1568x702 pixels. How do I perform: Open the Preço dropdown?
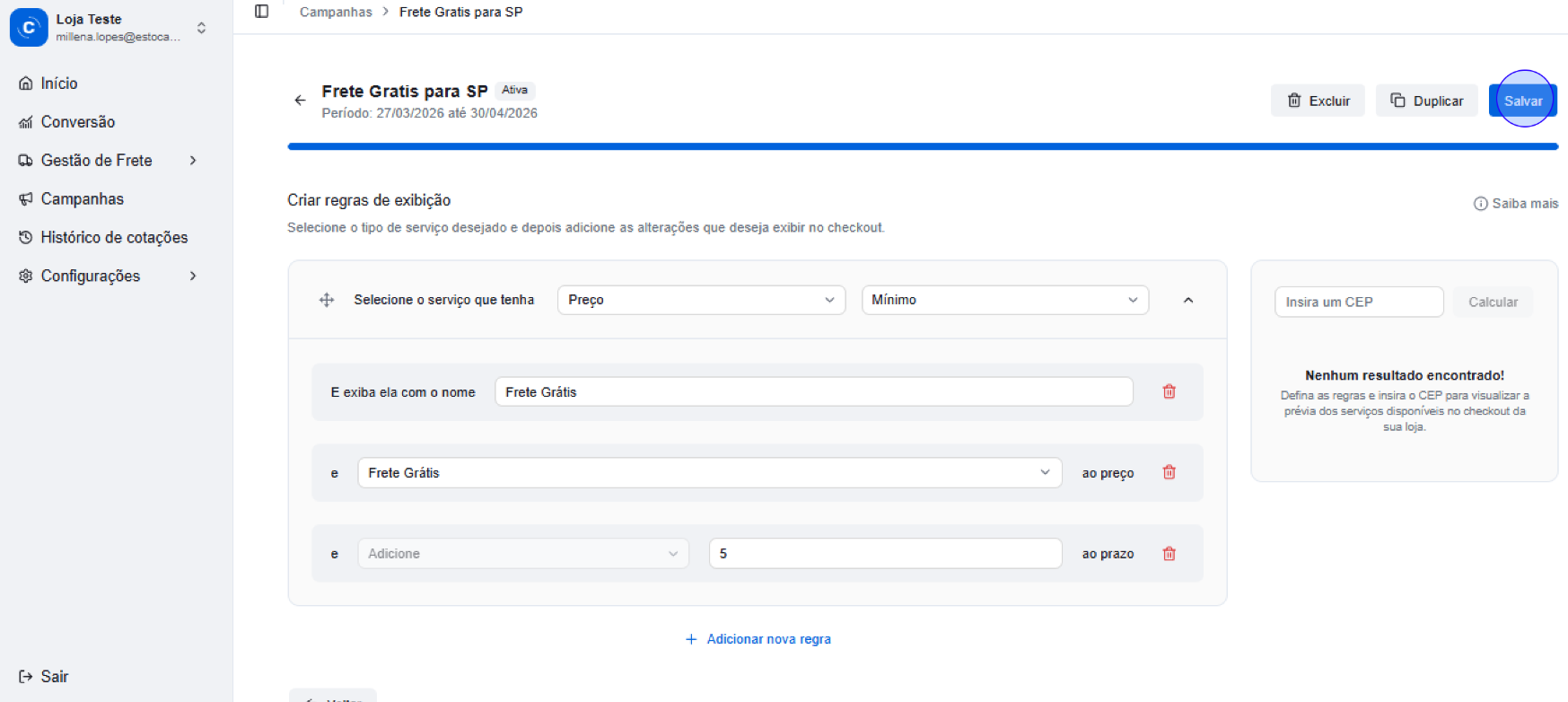[x=700, y=300]
